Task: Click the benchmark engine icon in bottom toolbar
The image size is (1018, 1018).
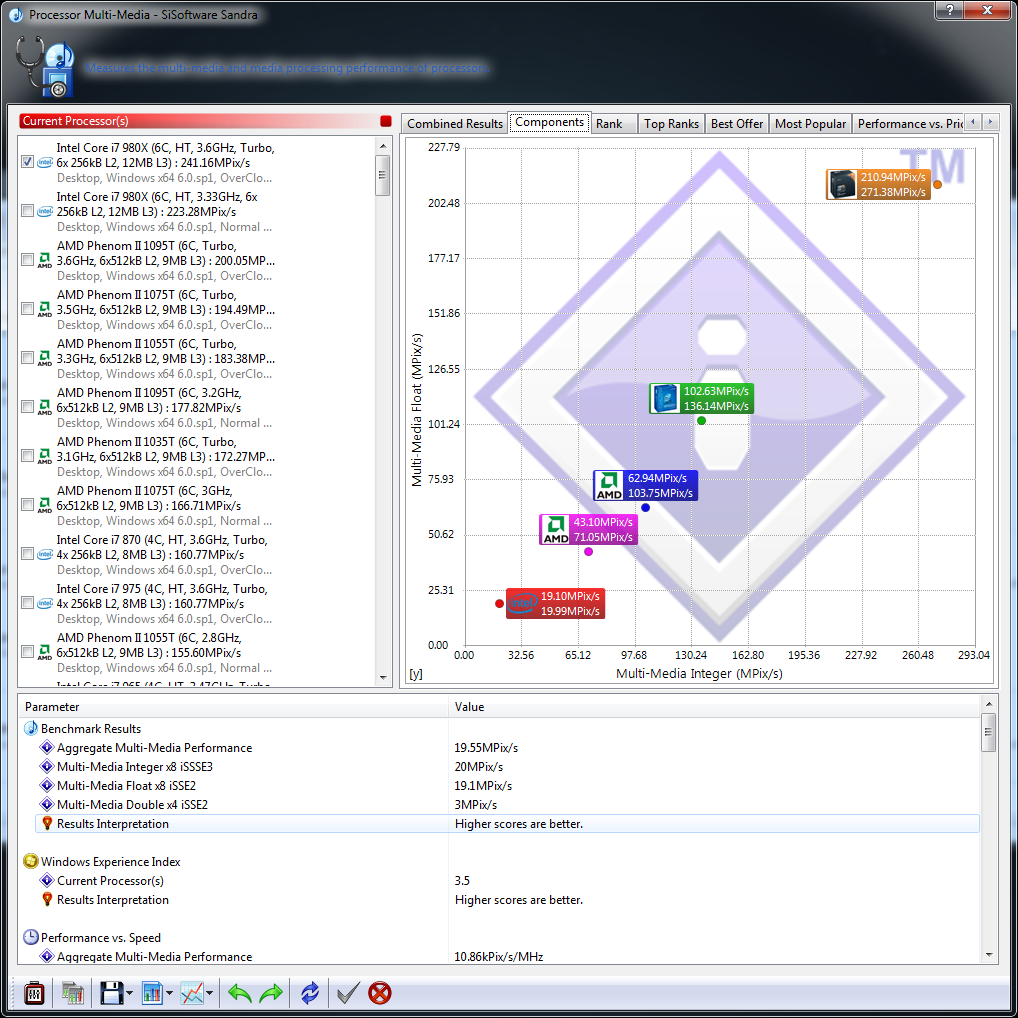Action: (34, 993)
